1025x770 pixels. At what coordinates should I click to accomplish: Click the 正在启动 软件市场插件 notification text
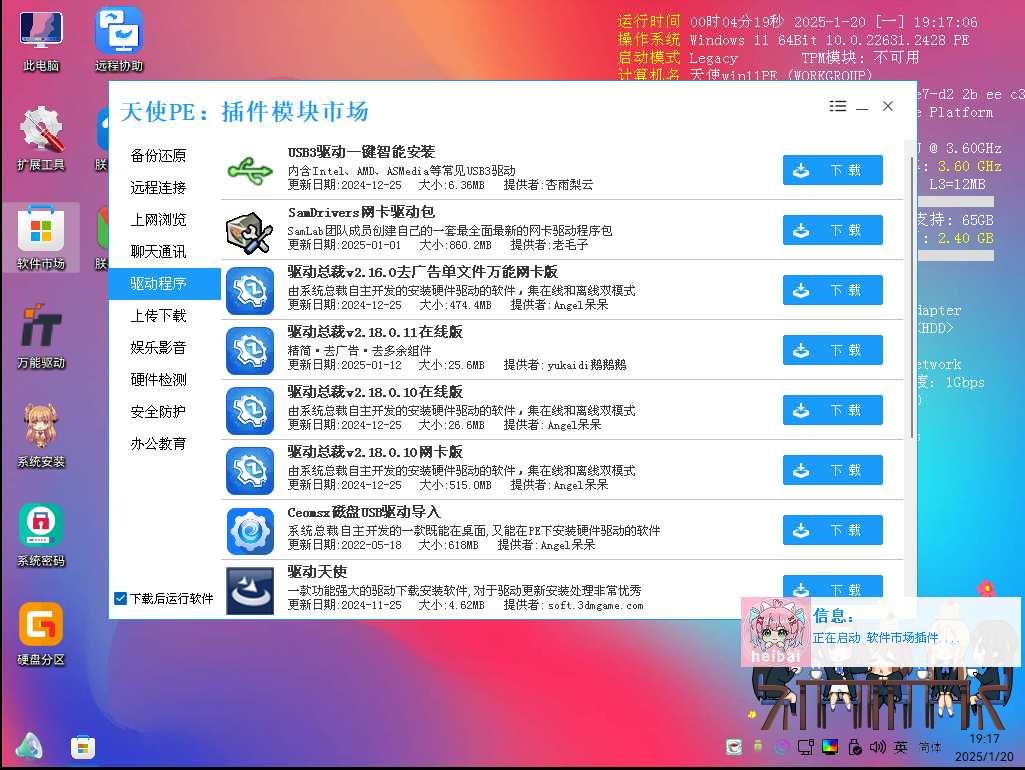[x=886, y=638]
